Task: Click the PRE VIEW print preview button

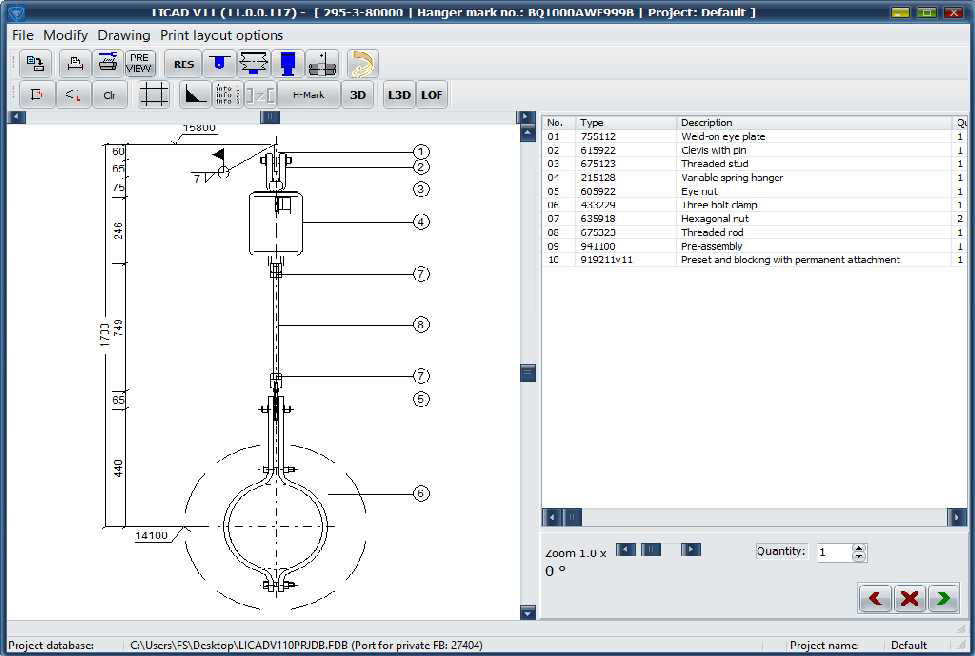Action: (x=139, y=64)
